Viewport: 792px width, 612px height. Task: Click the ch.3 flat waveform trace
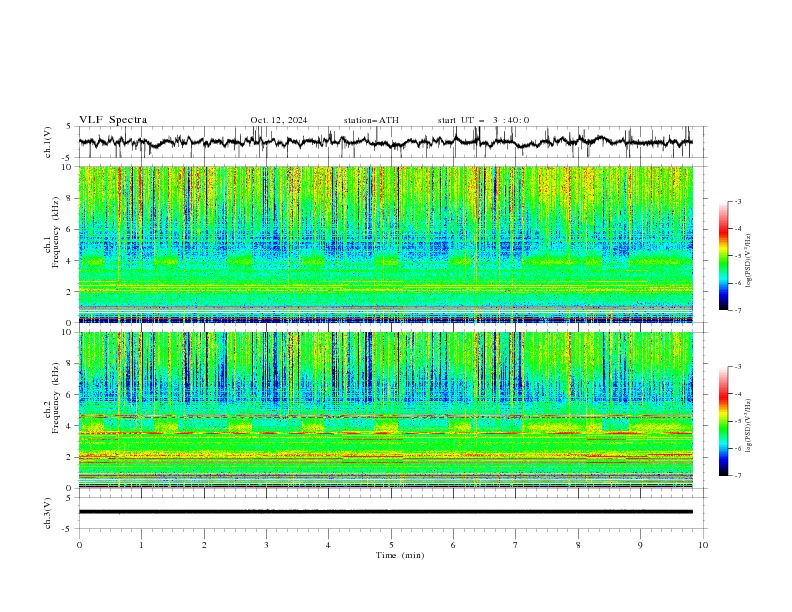[x=385, y=512]
